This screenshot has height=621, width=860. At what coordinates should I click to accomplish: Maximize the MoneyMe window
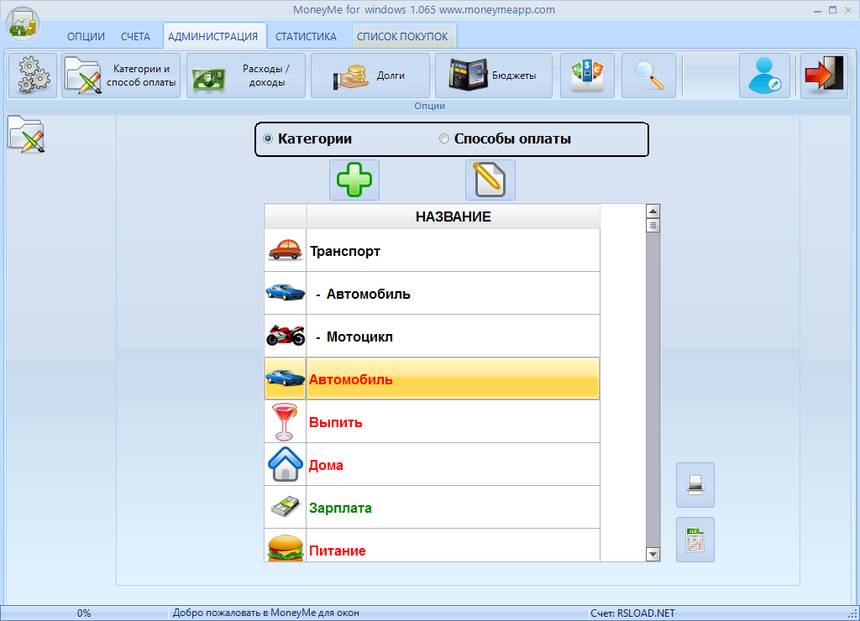833,10
